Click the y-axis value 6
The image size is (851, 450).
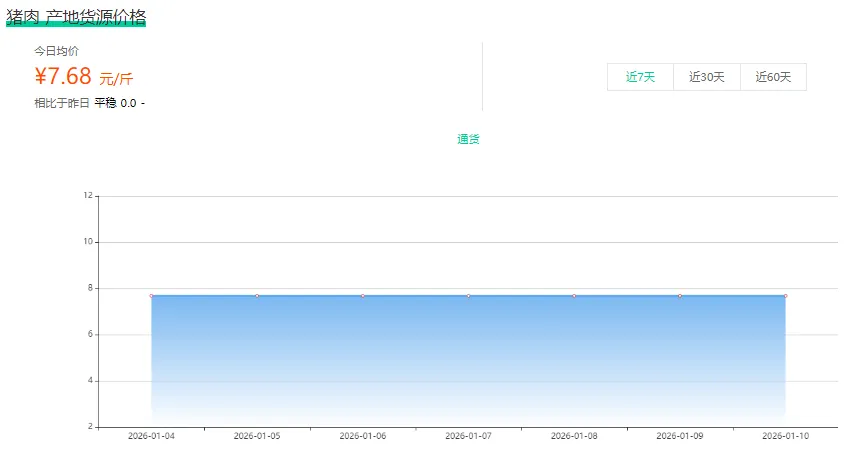[x=90, y=334]
